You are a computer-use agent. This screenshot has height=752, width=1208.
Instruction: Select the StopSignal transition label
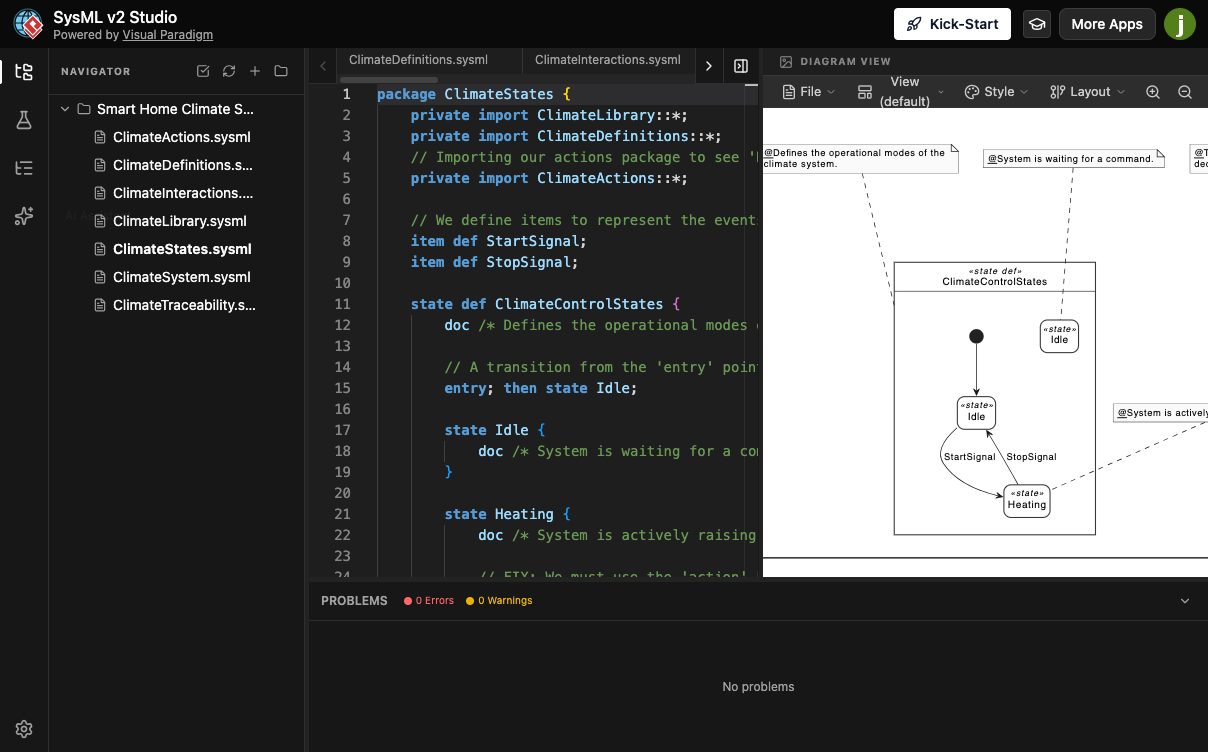pyautogui.click(x=1031, y=457)
